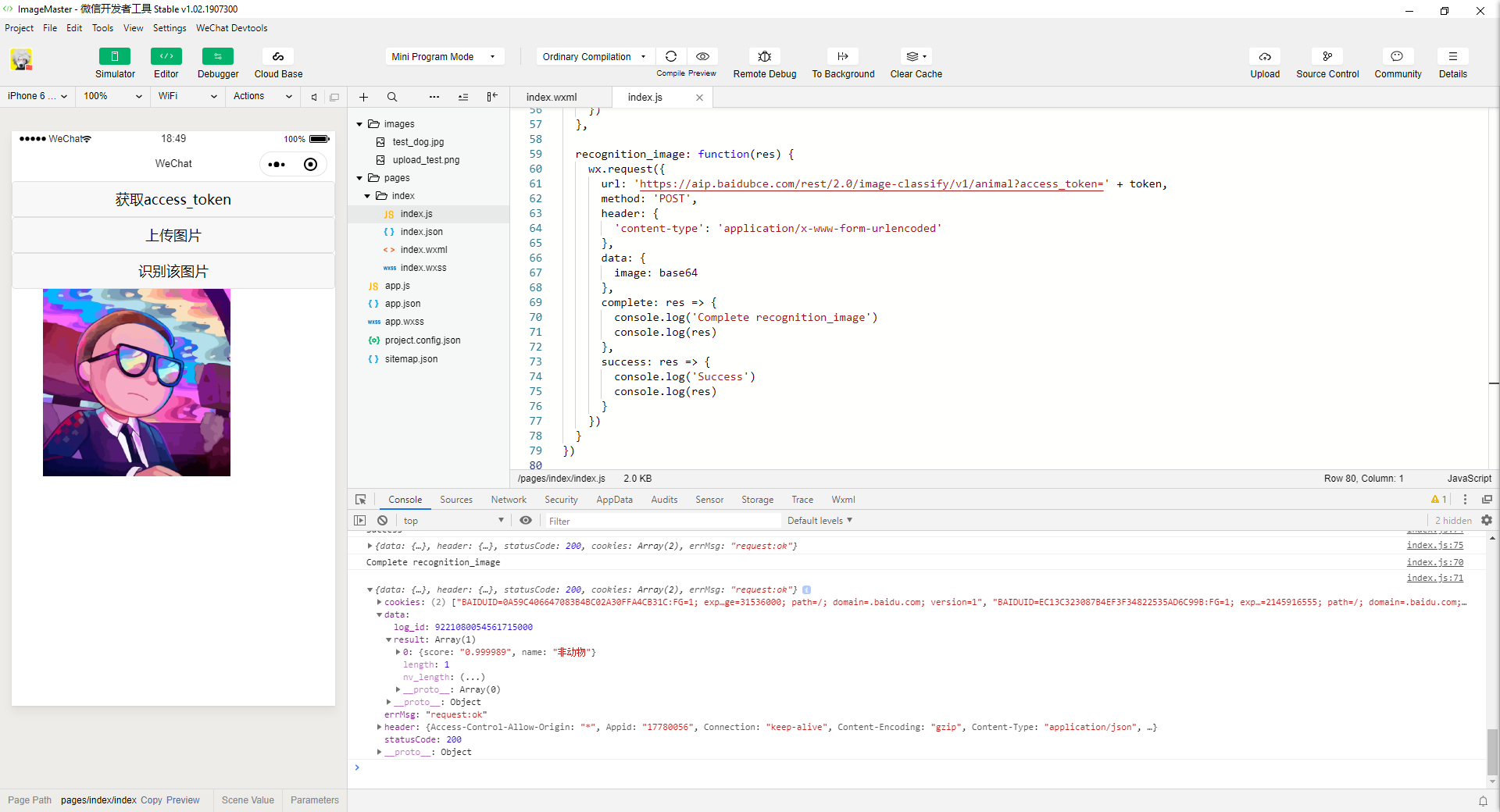This screenshot has height=812, width=1500.
Task: Open the Project menu
Action: 19,28
